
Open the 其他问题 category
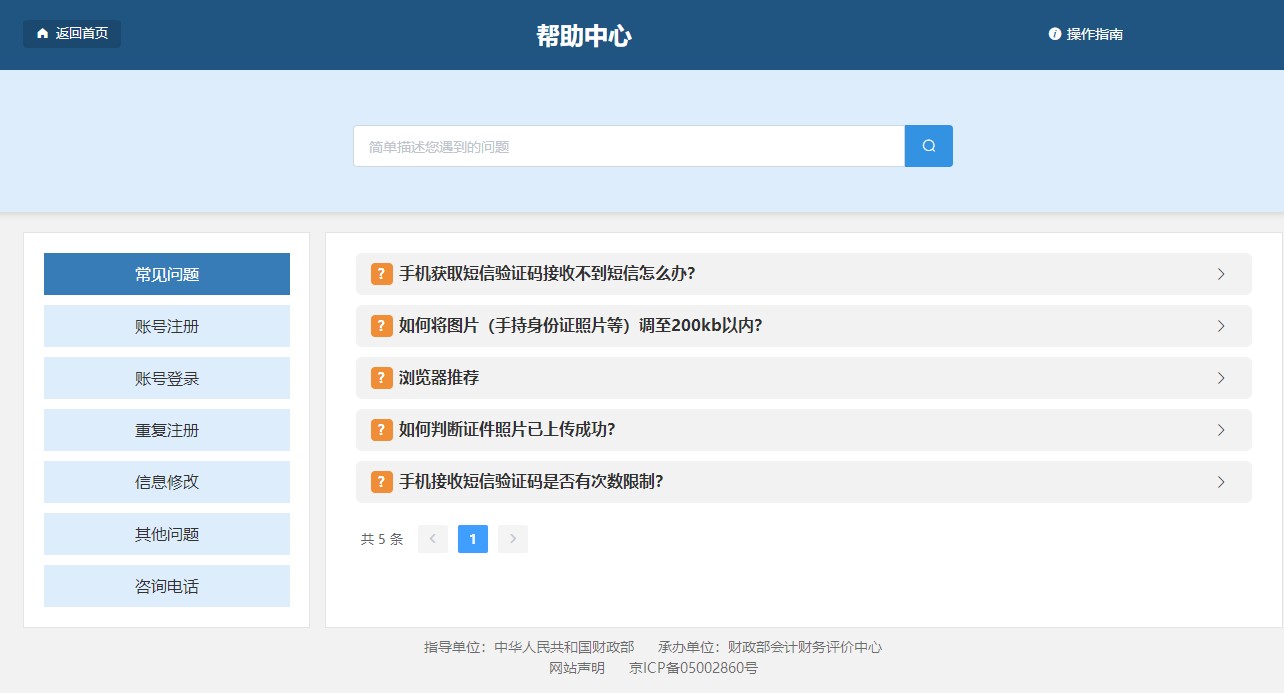(x=167, y=534)
